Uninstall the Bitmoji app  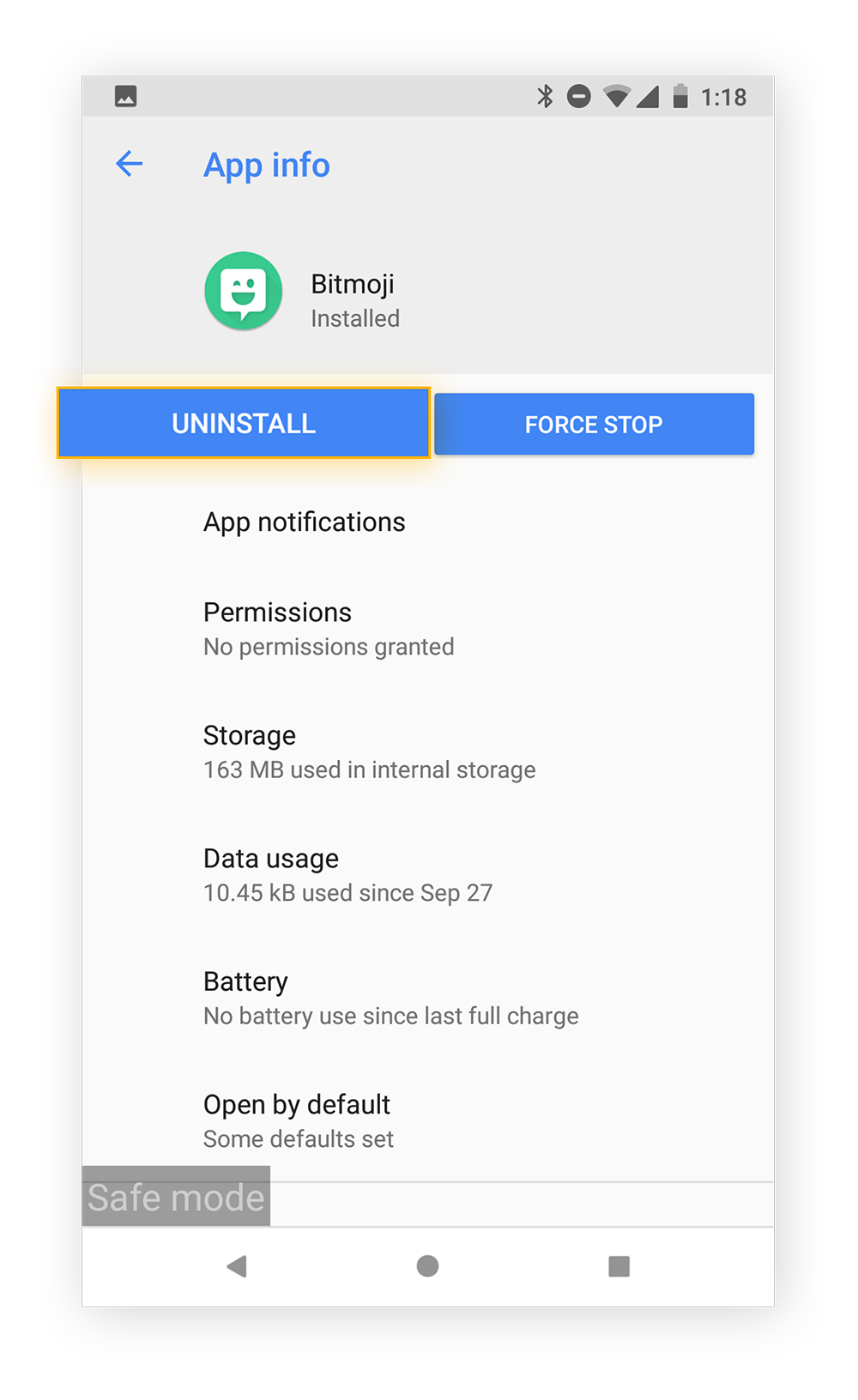[244, 423]
